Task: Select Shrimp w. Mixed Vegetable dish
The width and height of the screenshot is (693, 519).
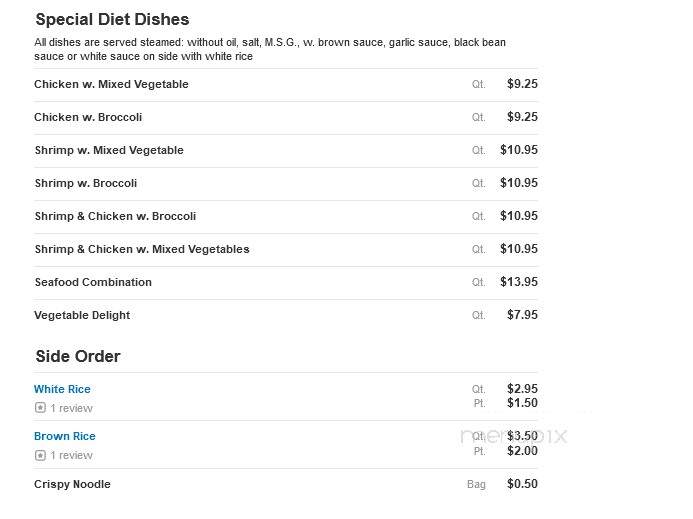Action: [109, 150]
